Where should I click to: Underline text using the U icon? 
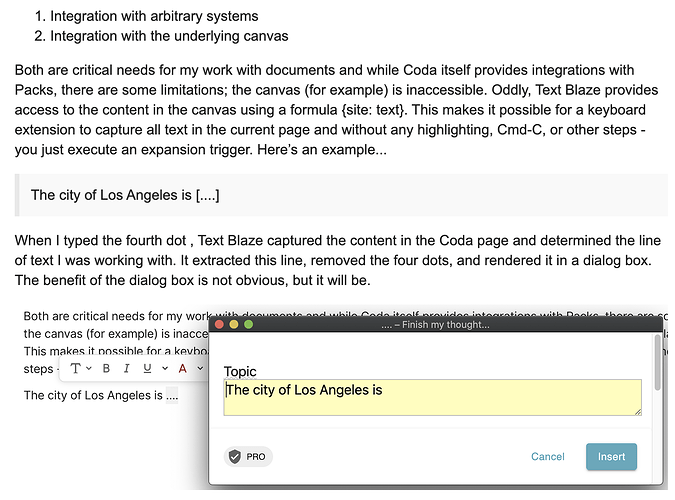tap(147, 369)
